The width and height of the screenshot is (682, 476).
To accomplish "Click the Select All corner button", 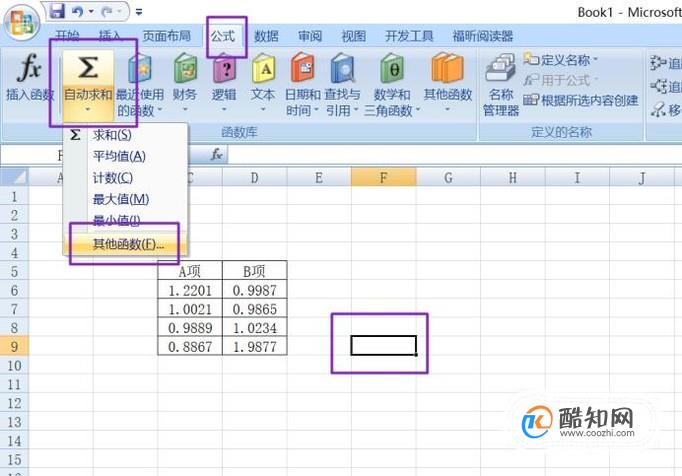I will (x=14, y=177).
